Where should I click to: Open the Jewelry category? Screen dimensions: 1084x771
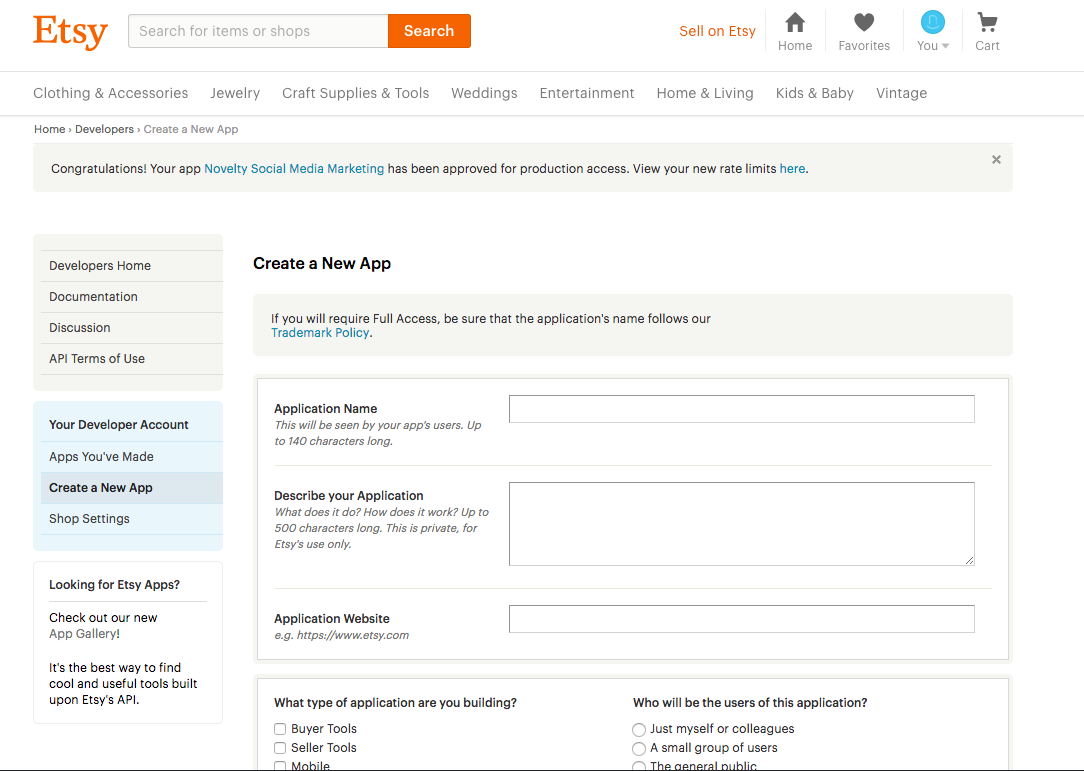[x=235, y=93]
